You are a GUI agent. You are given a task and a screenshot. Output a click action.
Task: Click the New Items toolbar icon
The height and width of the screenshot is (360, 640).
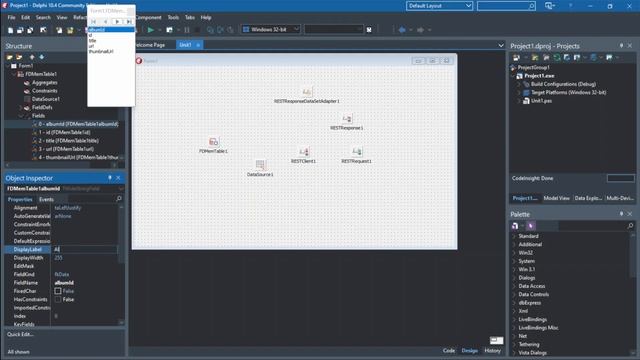10,30
